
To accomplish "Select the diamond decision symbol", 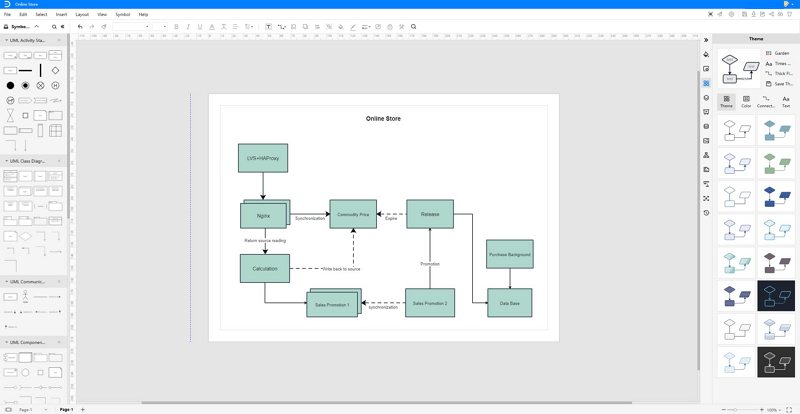I will click(55, 70).
